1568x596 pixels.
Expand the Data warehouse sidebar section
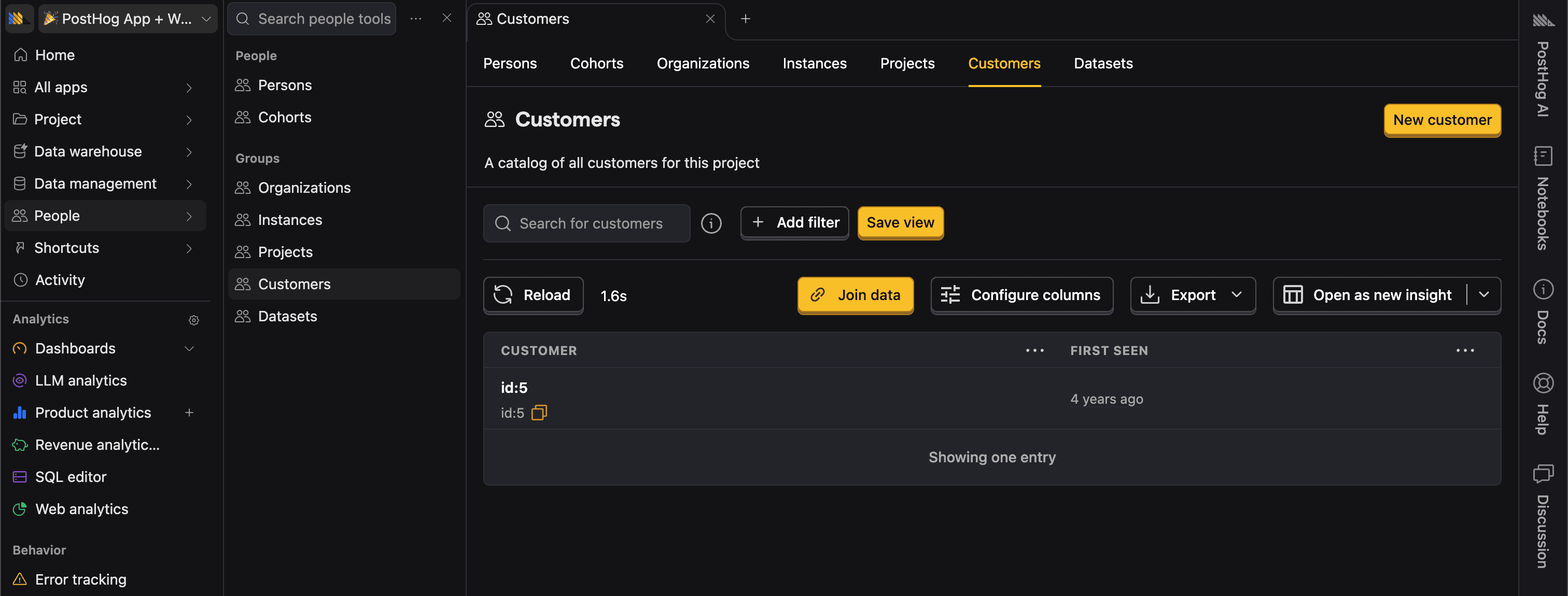click(189, 151)
